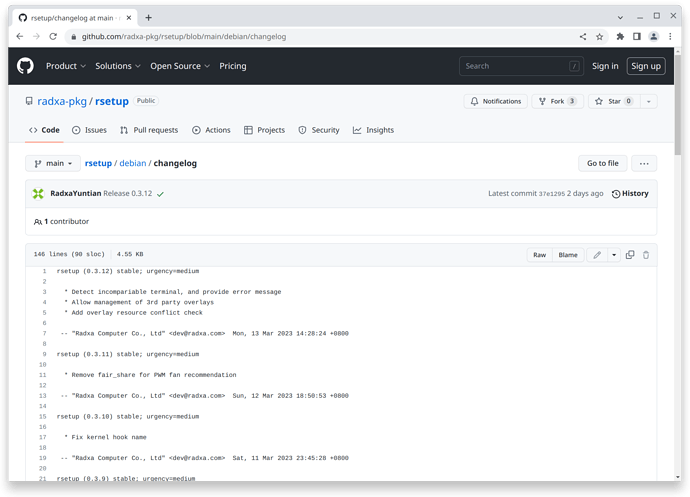View the file Raw

coord(540,255)
